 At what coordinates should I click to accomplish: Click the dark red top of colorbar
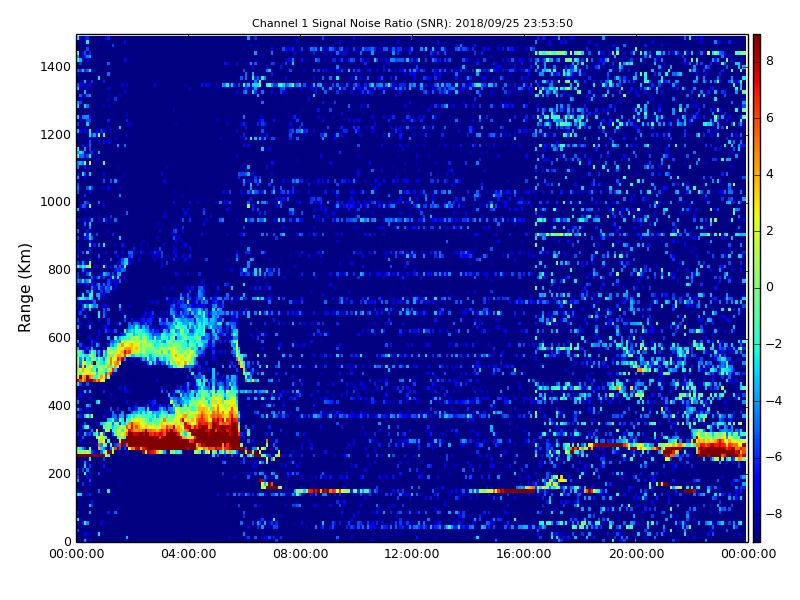click(x=757, y=43)
